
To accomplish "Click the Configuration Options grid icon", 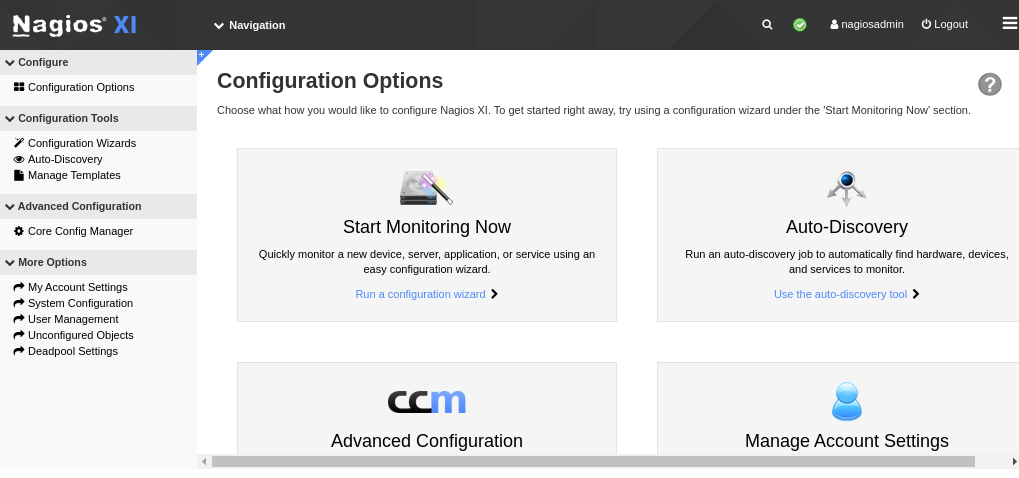I will (19, 87).
